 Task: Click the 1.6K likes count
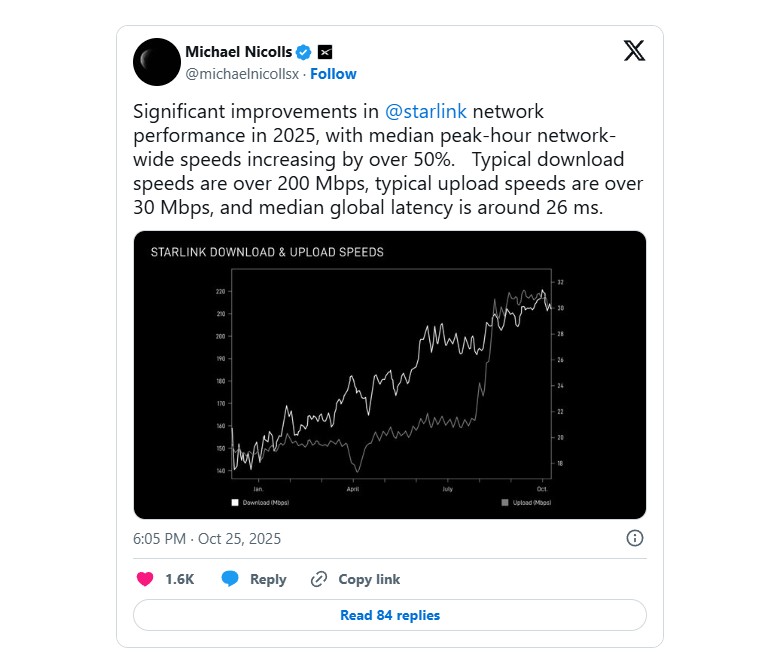[179, 579]
